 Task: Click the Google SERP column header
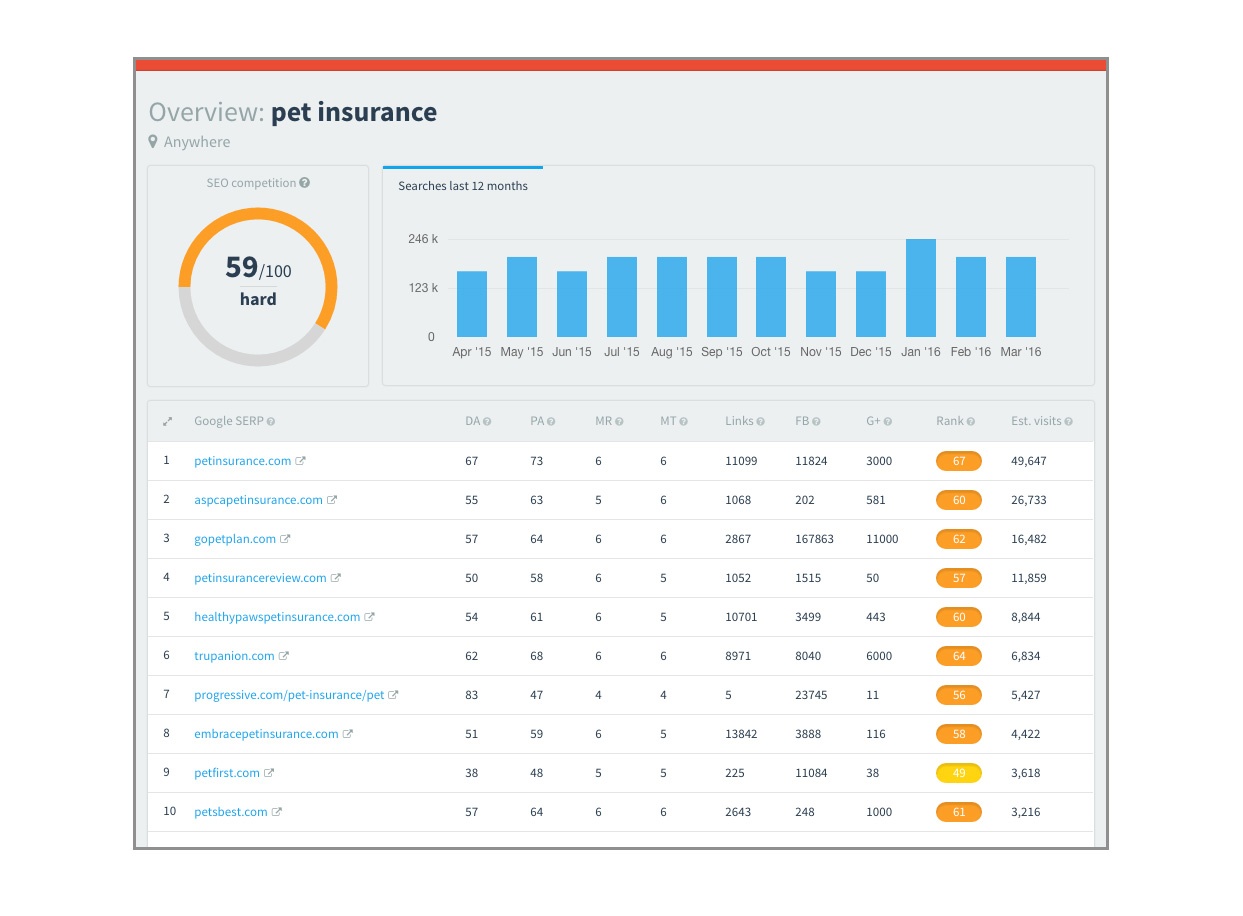click(x=229, y=422)
